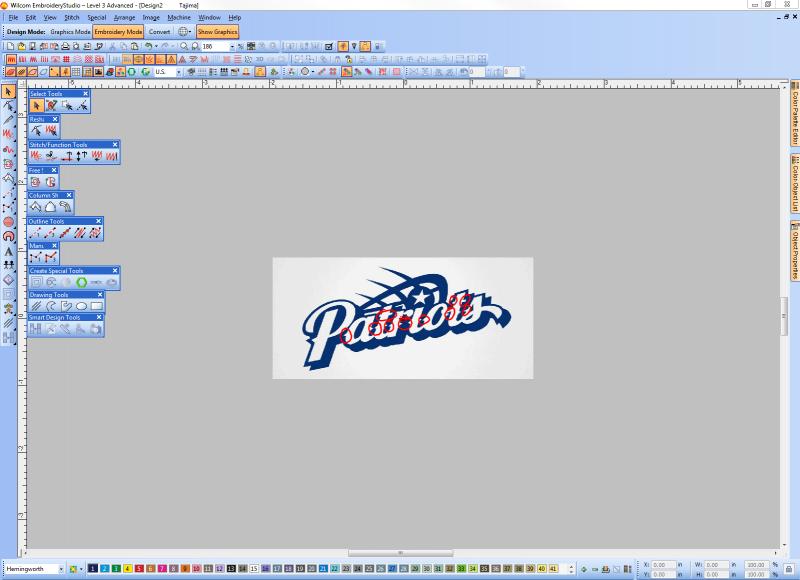Open the Stitch menu
The width and height of the screenshot is (800, 580).
(x=71, y=17)
